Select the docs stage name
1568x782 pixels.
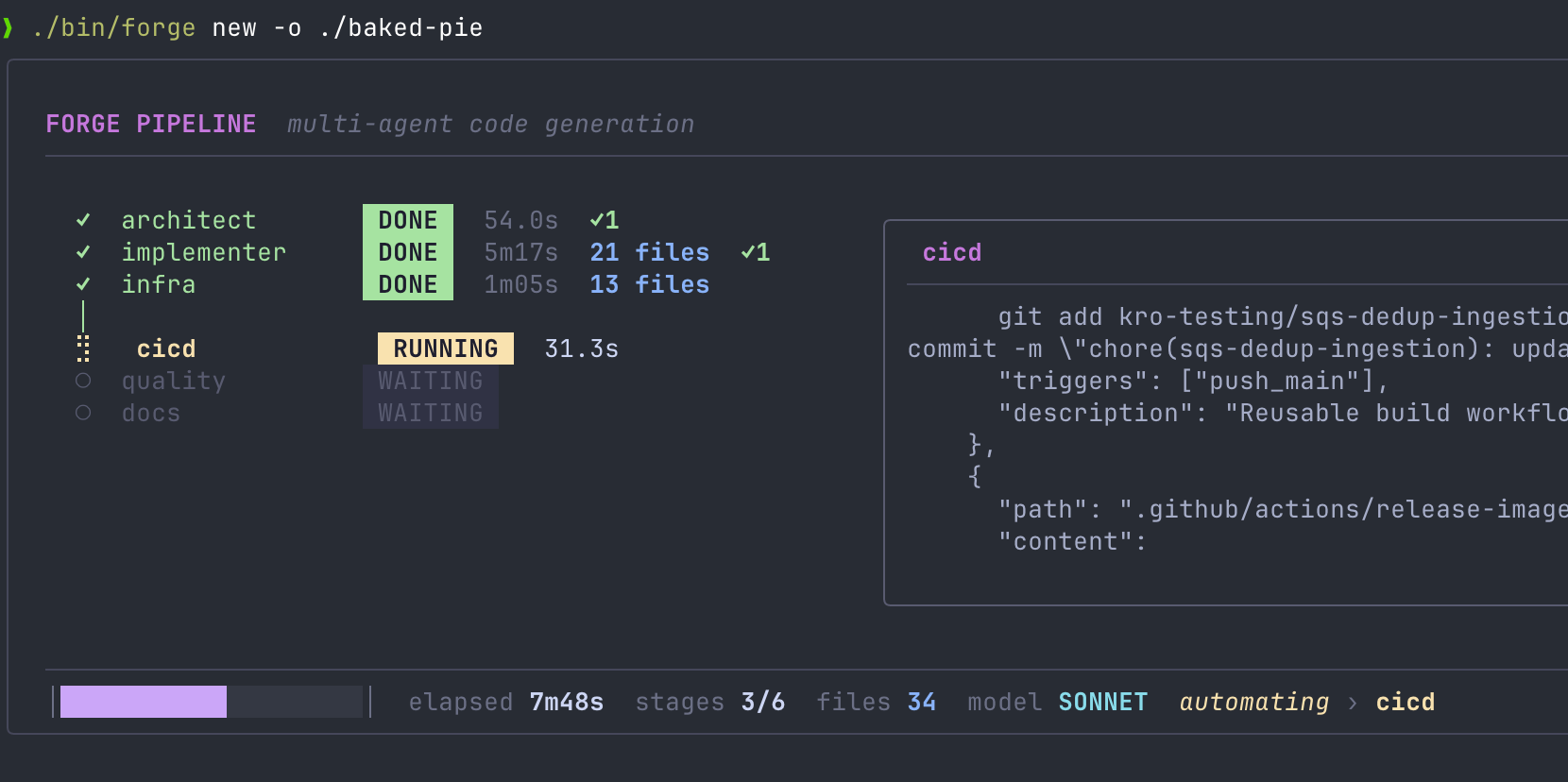[151, 413]
